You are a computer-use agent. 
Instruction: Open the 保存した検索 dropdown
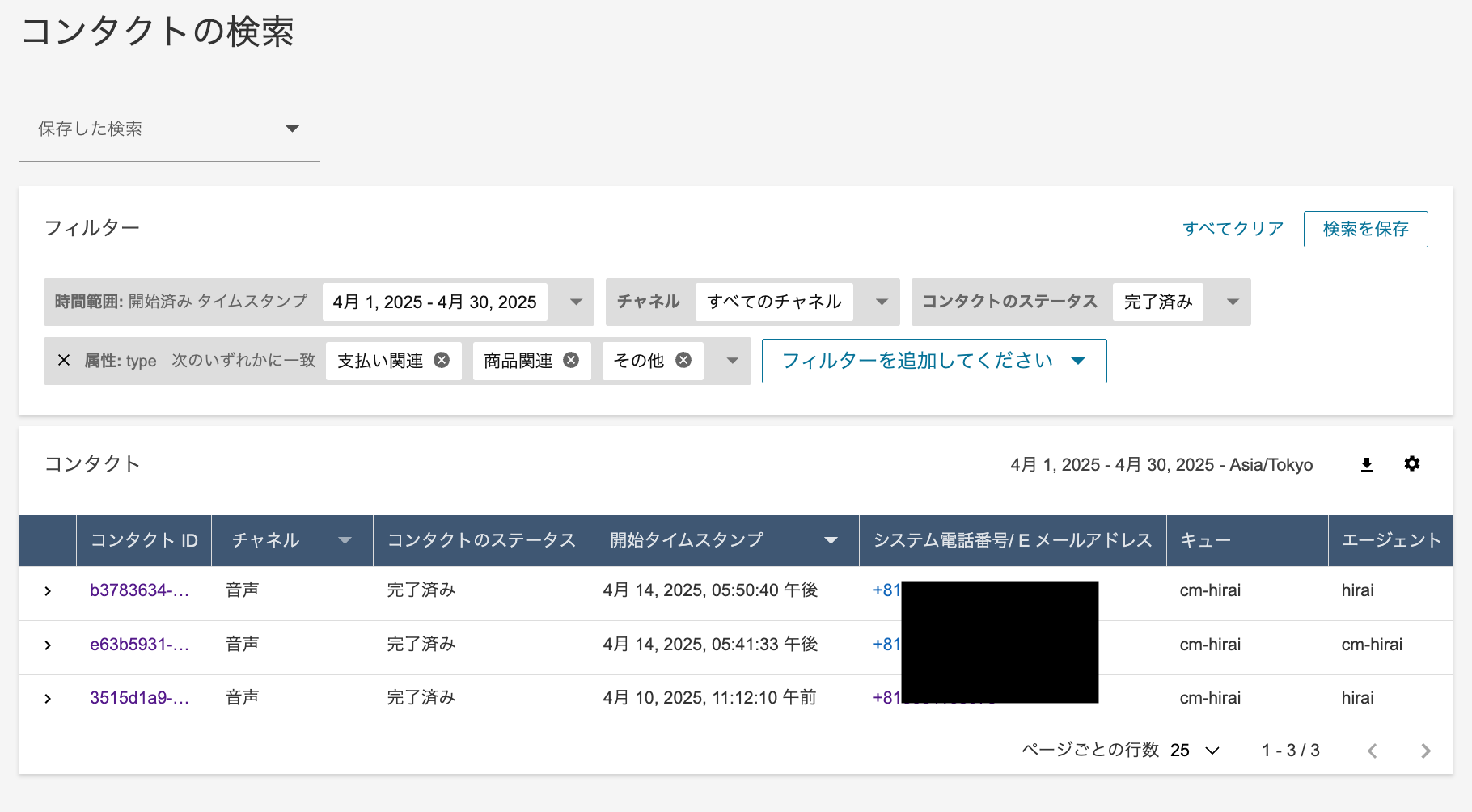(x=169, y=129)
